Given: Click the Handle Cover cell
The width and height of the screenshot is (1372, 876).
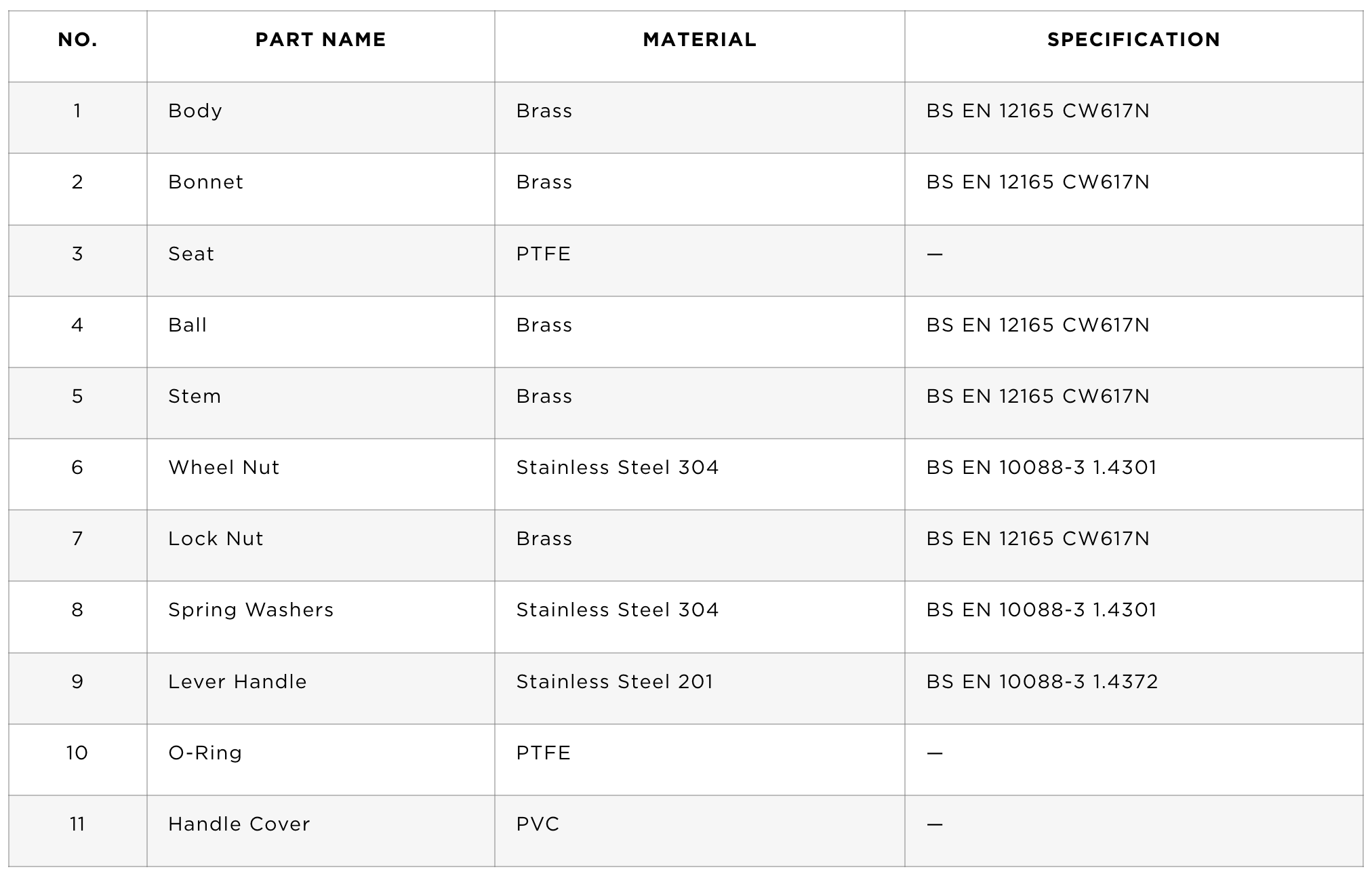Looking at the screenshot, I should [321, 831].
